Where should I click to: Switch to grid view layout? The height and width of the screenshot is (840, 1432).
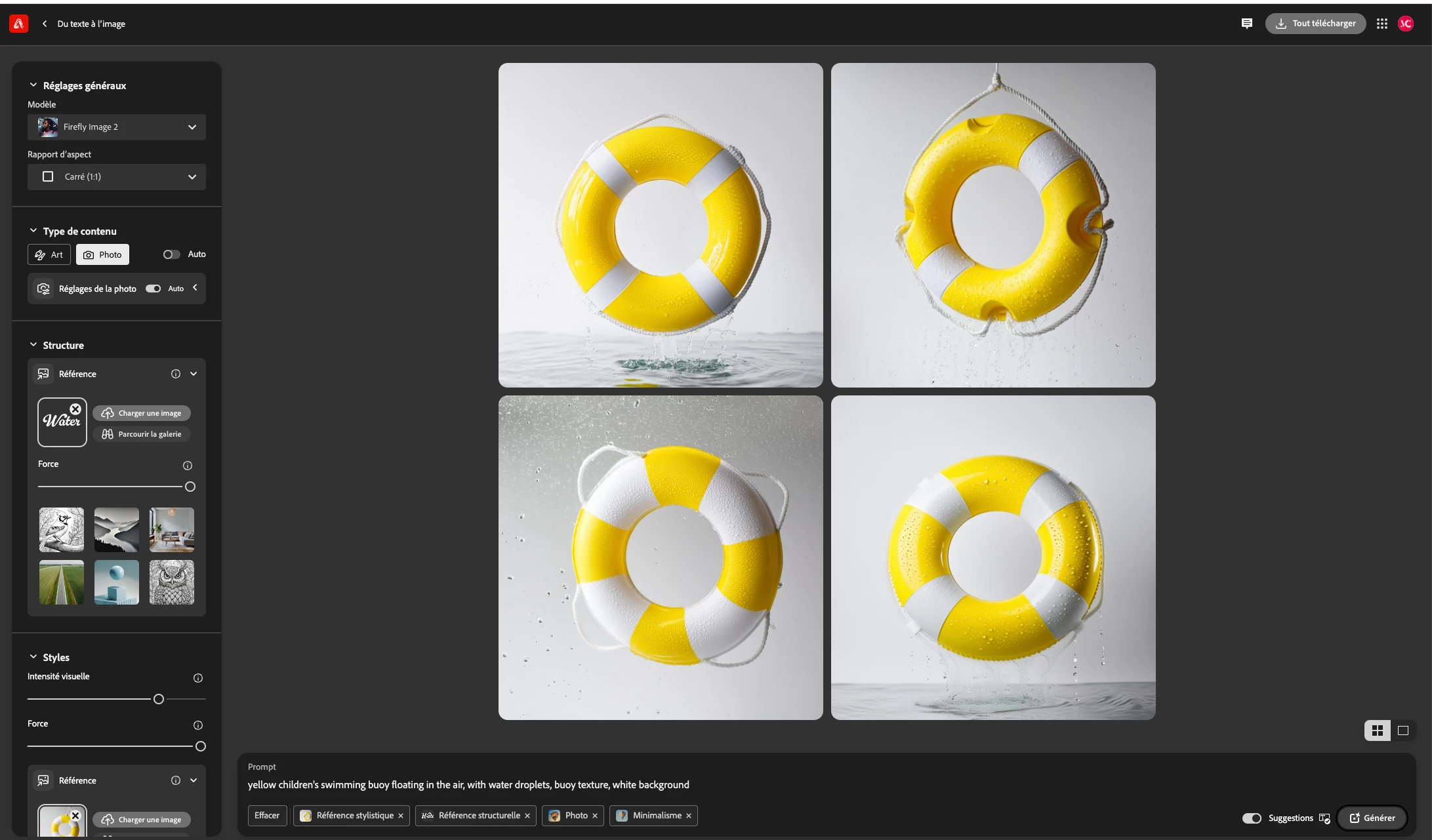[x=1377, y=730]
